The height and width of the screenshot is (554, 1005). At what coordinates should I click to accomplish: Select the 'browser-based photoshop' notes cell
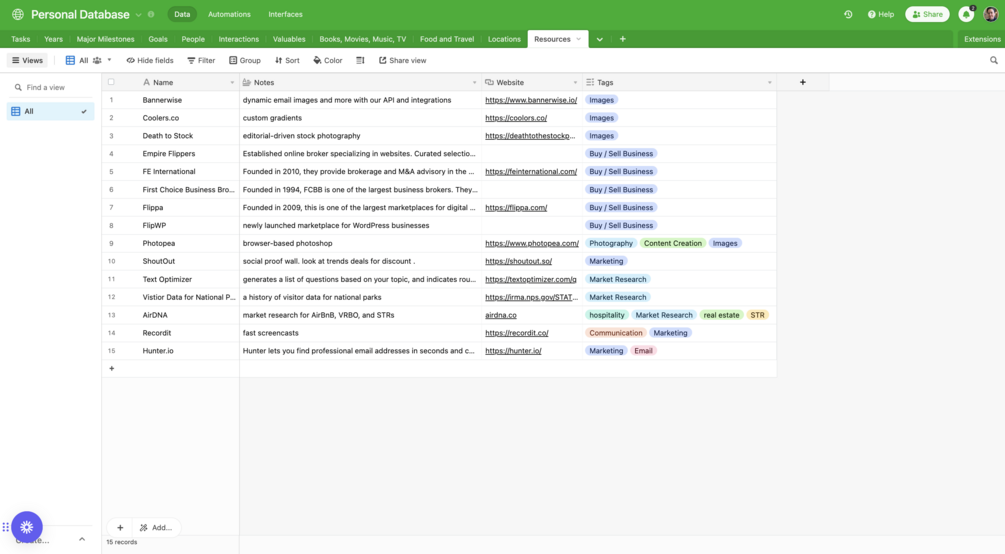click(360, 244)
